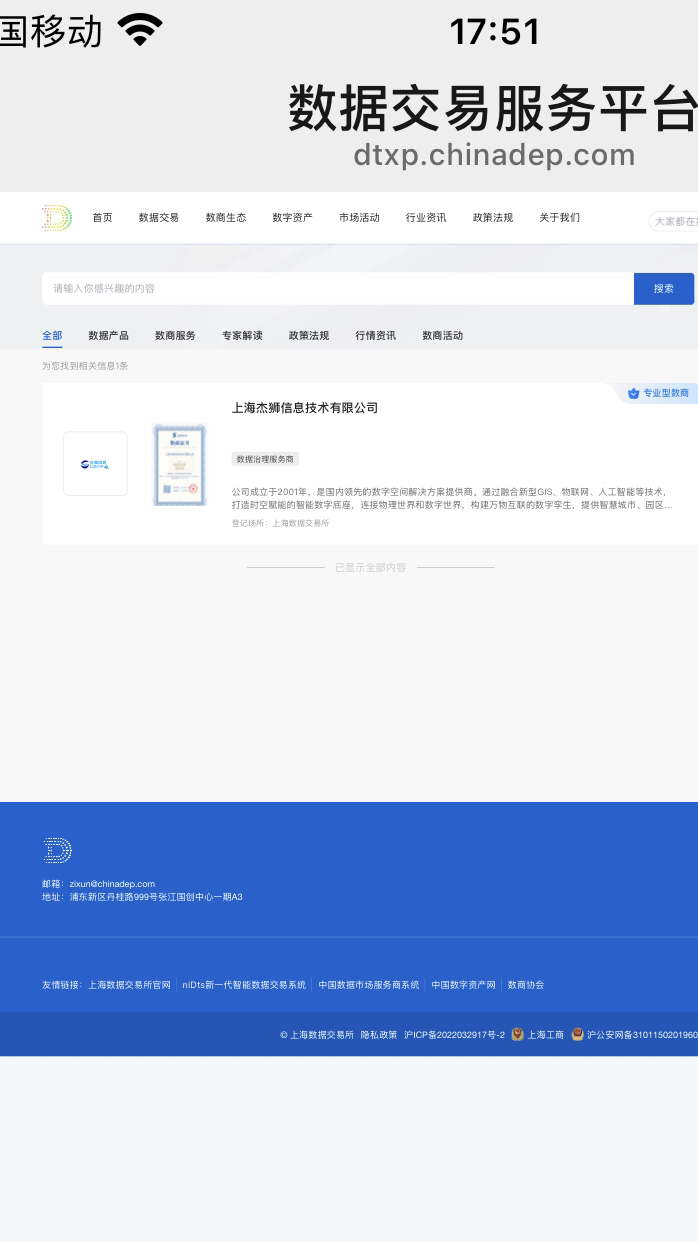Click the 大家都在搜 search box in header

674,221
